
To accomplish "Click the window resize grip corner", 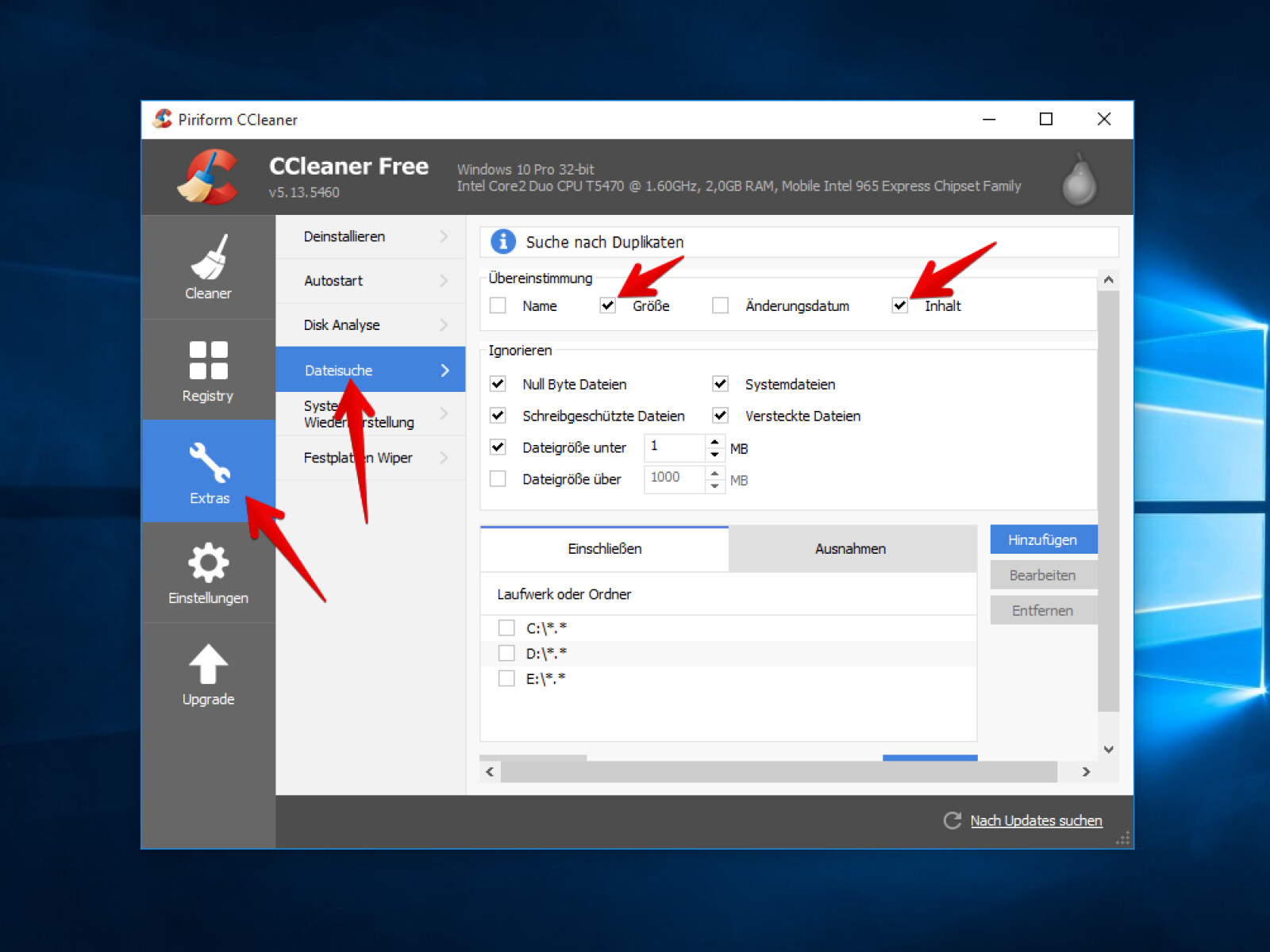I will 1122,839.
